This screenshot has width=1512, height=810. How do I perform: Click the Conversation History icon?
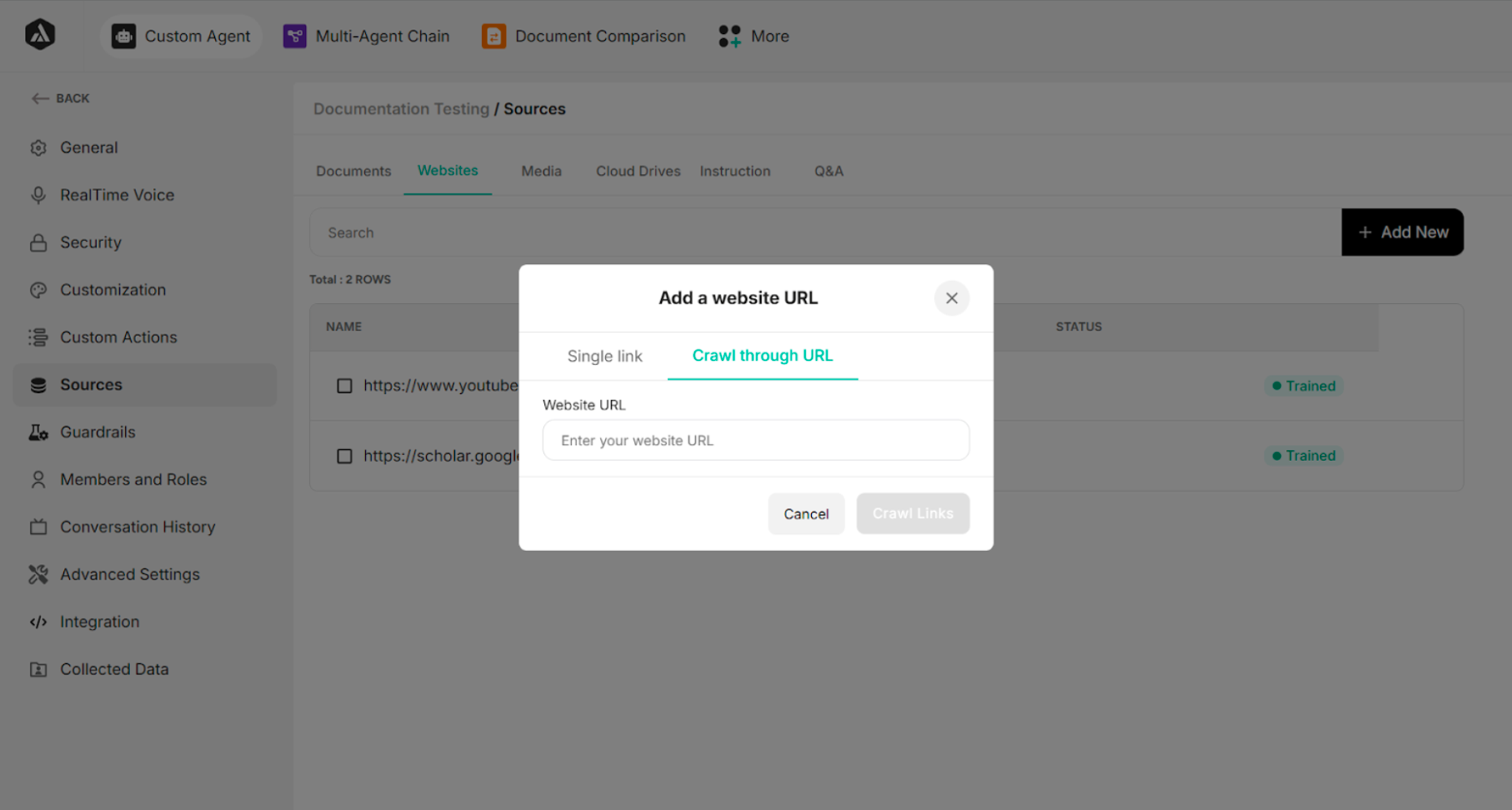pos(38,527)
